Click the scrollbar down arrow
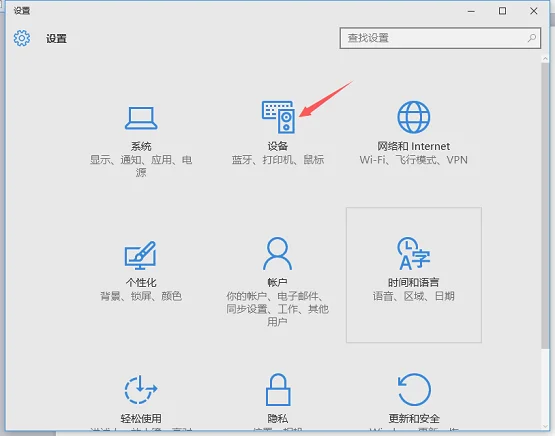Screen dimensions: 555x436 tap(545, 426)
